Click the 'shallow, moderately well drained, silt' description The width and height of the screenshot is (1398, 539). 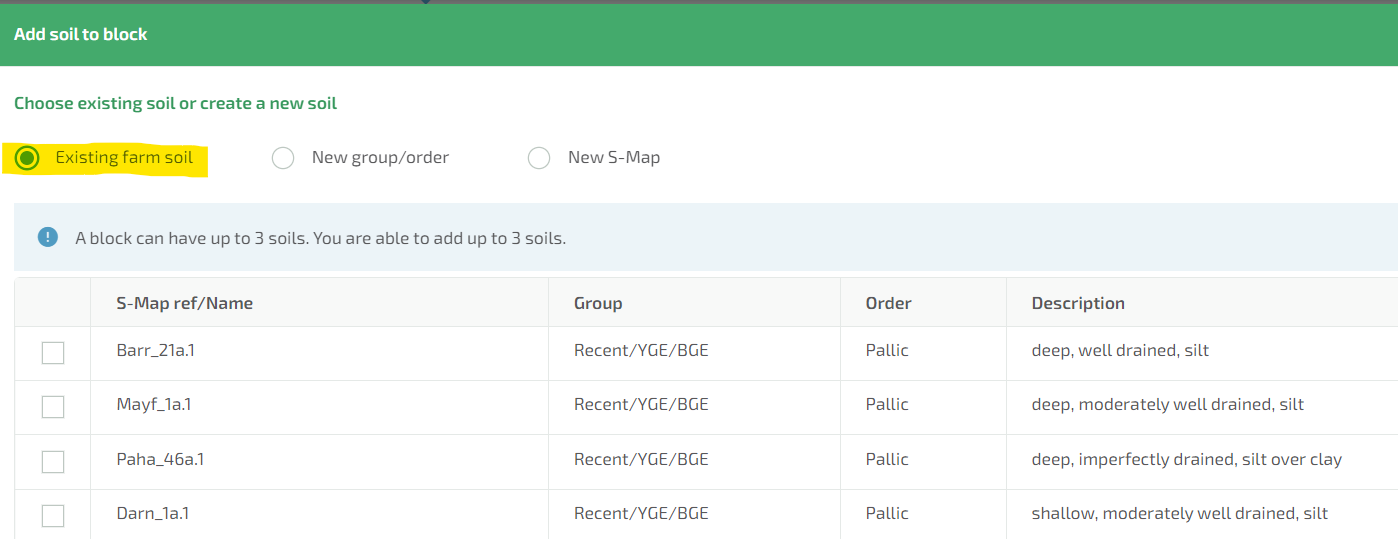[x=1179, y=513]
